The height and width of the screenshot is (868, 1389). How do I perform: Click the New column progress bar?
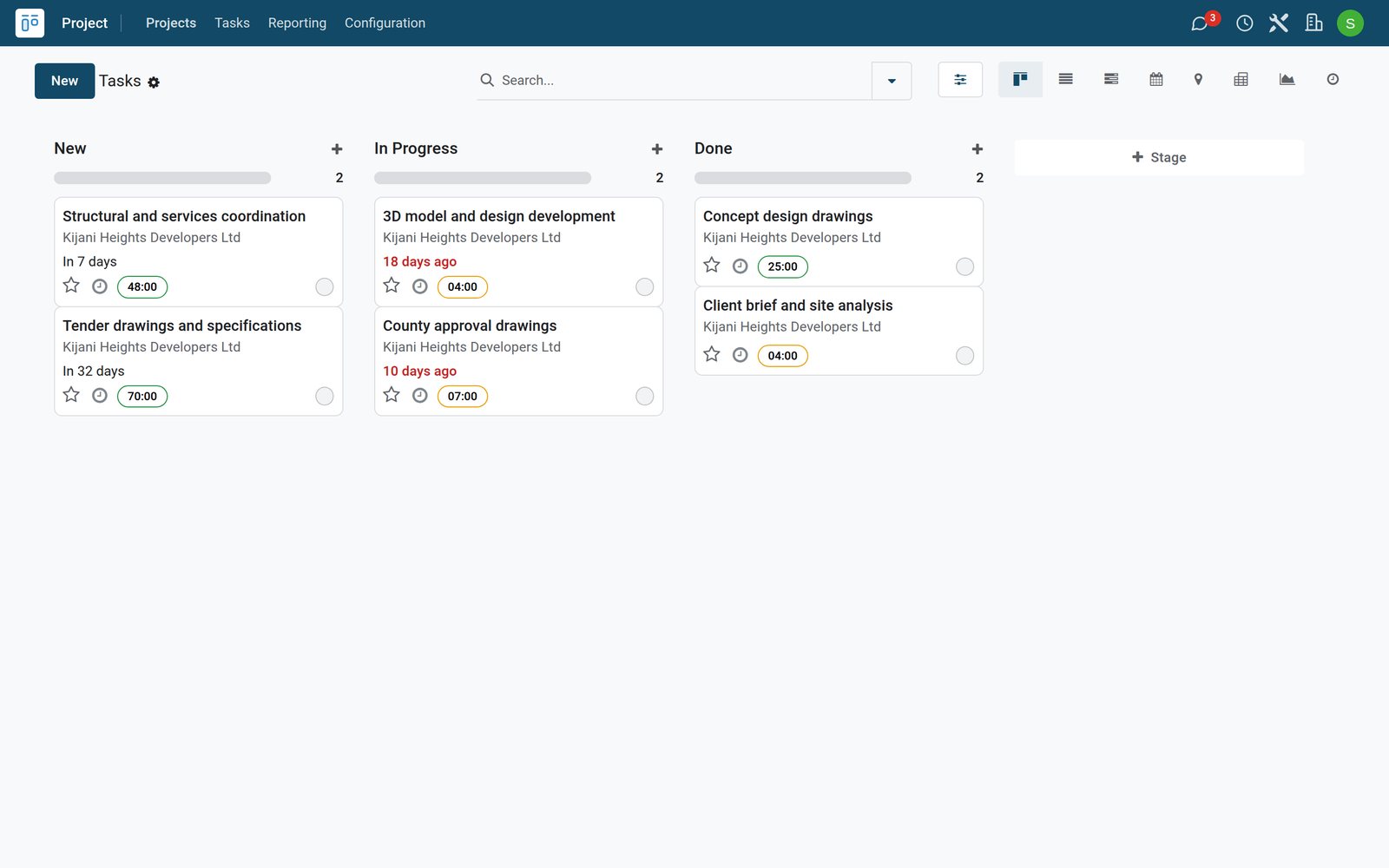click(162, 178)
